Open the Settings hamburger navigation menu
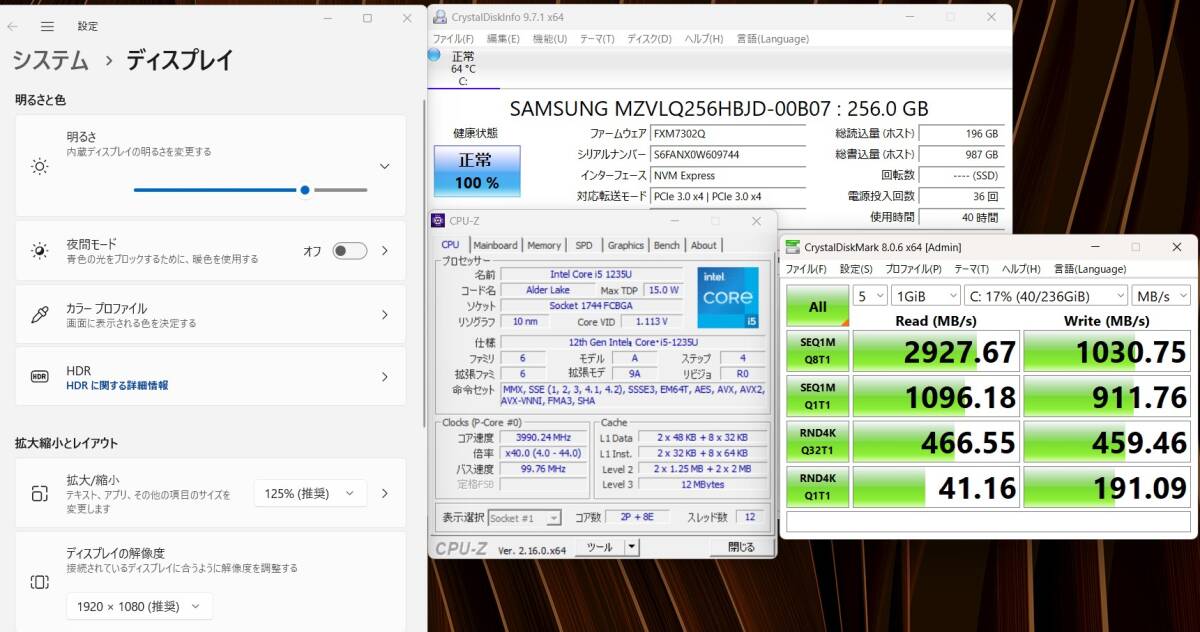The width and height of the screenshot is (1200, 632). (47, 26)
